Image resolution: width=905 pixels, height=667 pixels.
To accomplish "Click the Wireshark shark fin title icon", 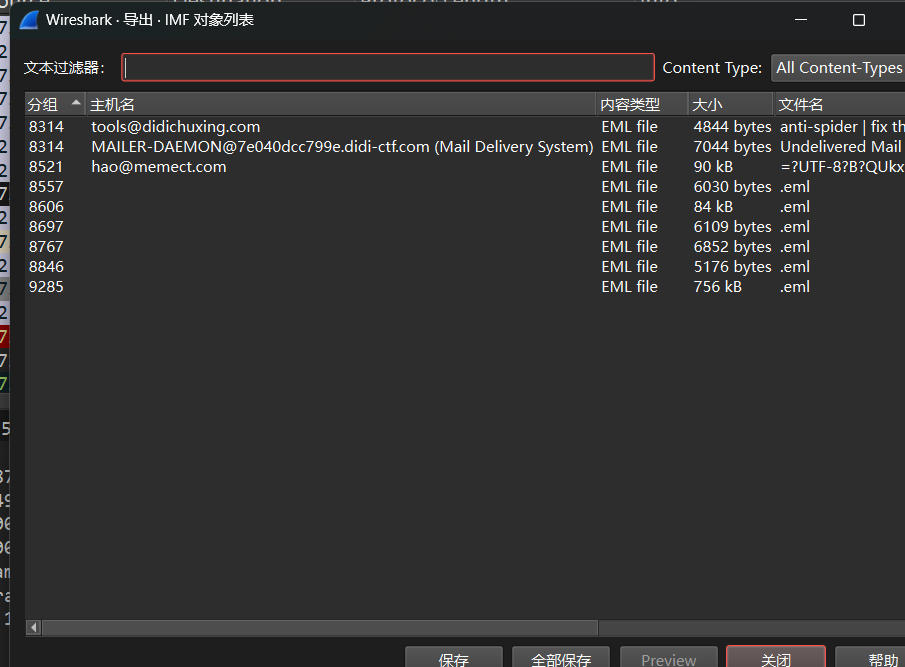I will (29, 20).
